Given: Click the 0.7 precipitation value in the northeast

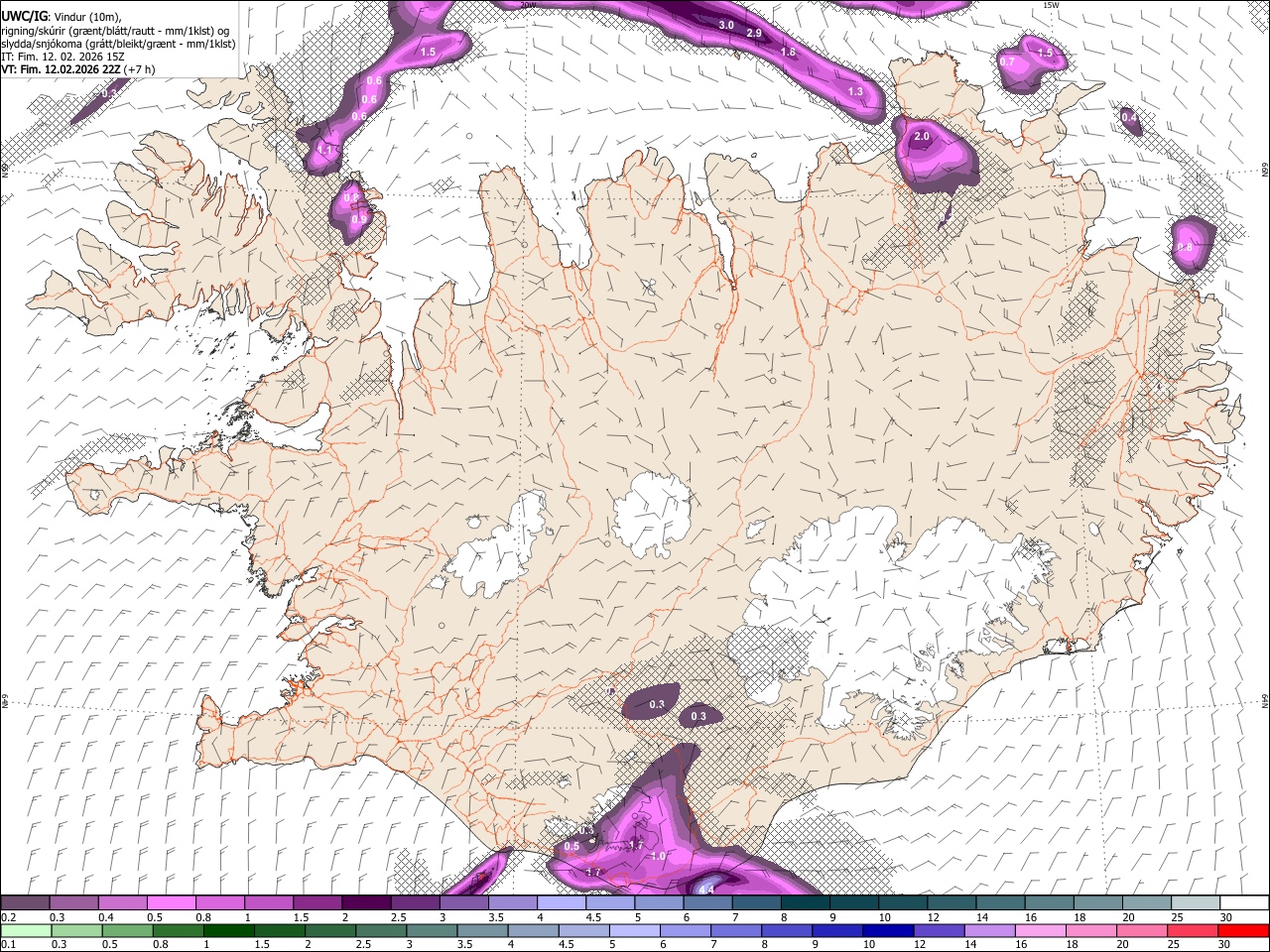Looking at the screenshot, I should pyautogui.click(x=1008, y=61).
